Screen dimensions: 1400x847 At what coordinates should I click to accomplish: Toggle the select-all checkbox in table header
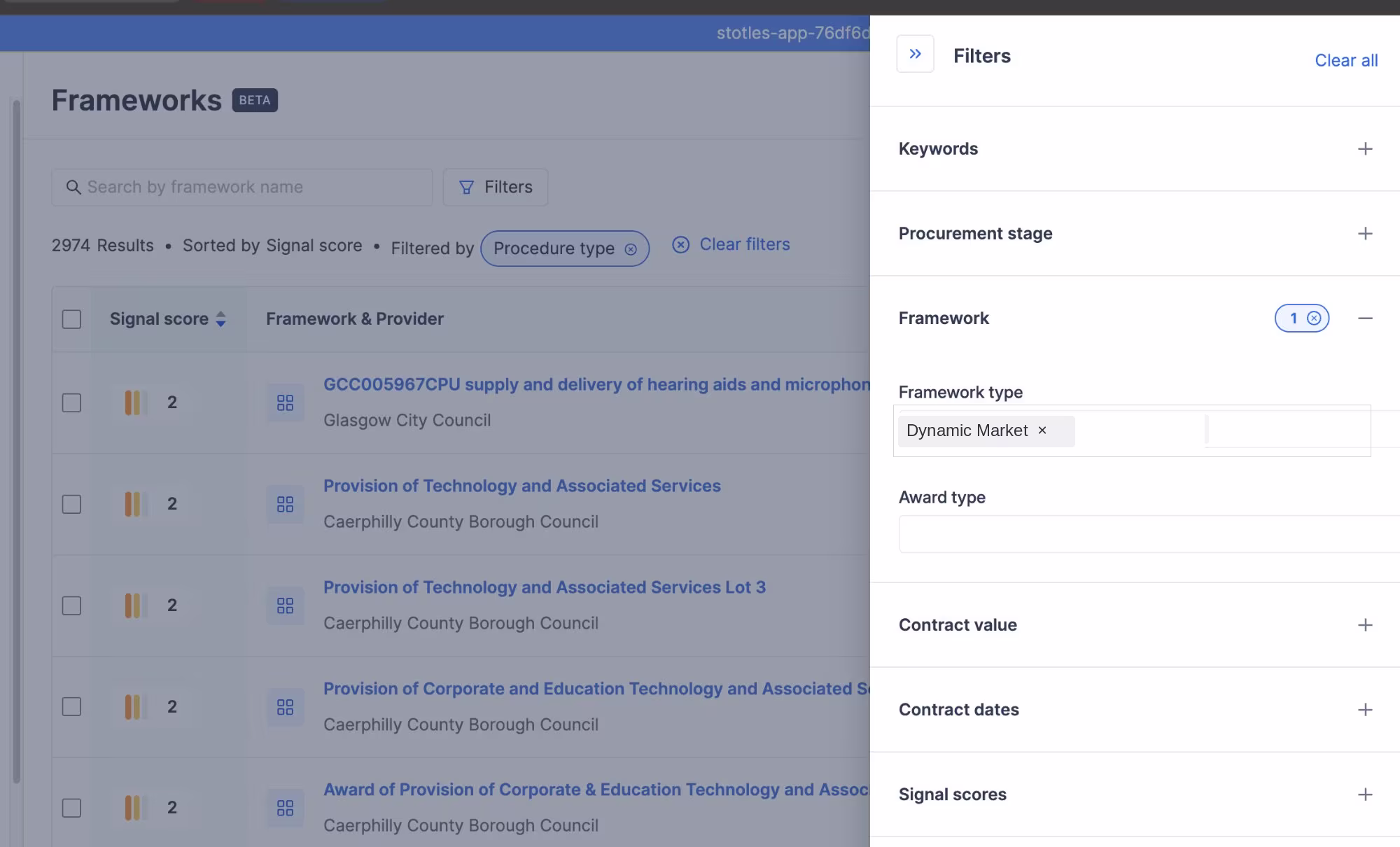pos(71,319)
